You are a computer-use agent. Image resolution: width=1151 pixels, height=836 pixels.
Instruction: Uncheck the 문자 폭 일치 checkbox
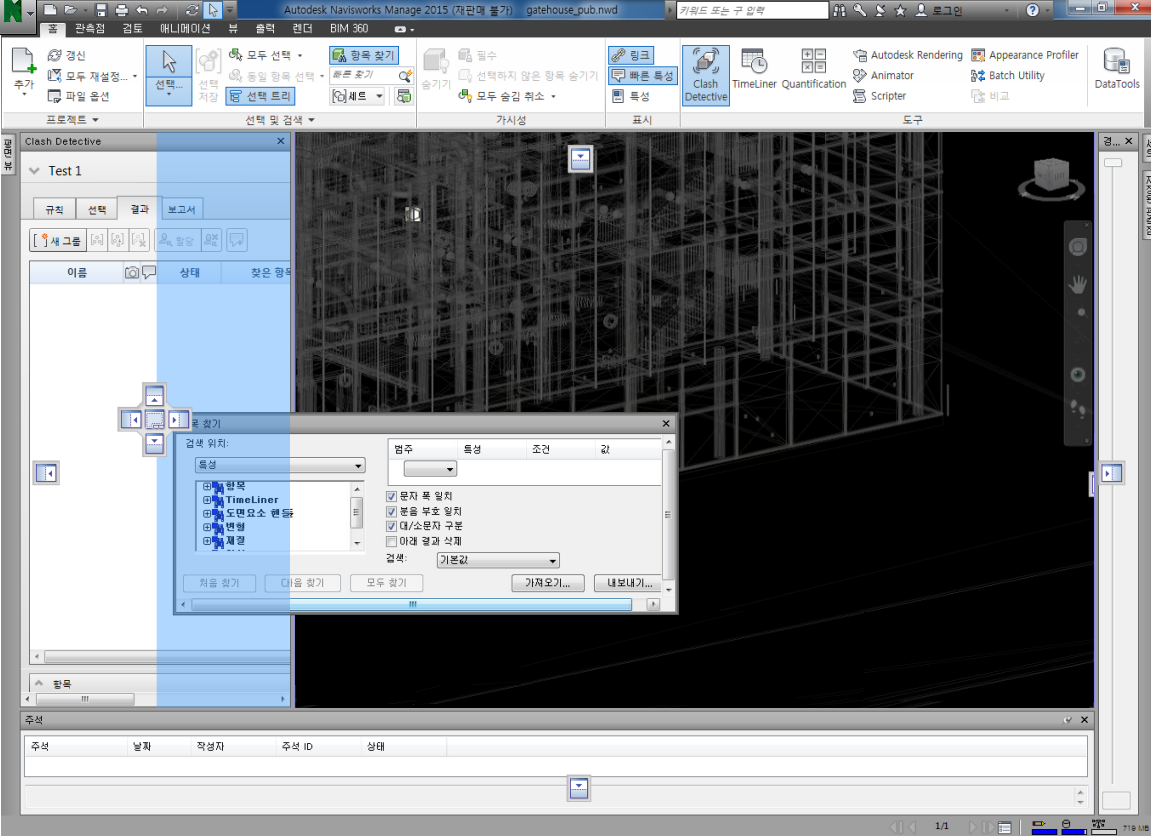click(392, 496)
